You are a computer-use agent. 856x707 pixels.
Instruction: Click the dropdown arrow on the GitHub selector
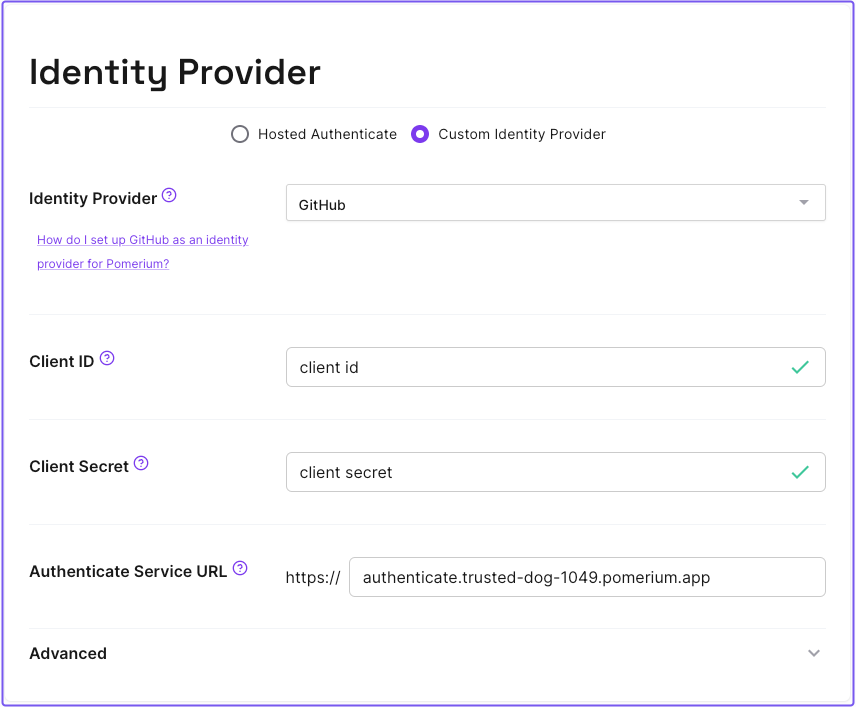pos(803,202)
